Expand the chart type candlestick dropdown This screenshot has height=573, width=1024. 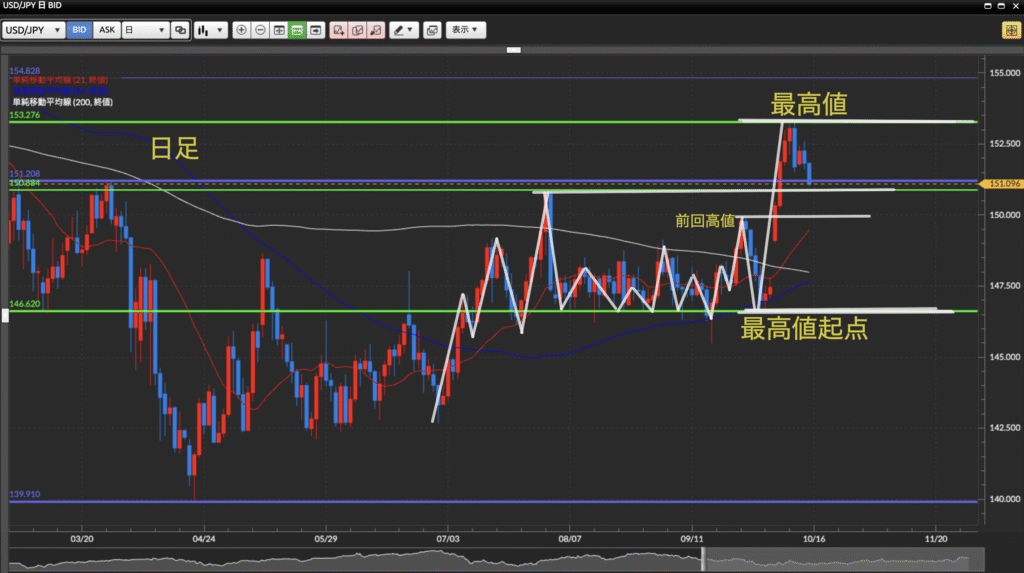(x=210, y=30)
